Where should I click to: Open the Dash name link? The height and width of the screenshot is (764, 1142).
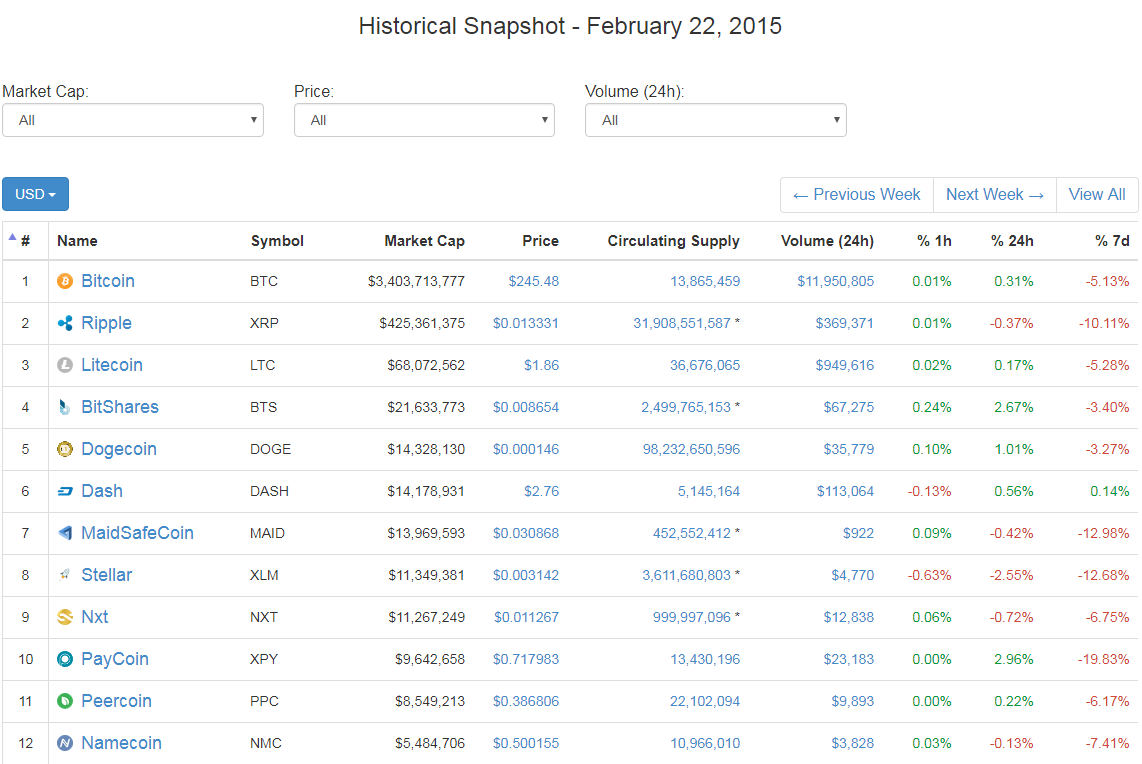tap(102, 491)
